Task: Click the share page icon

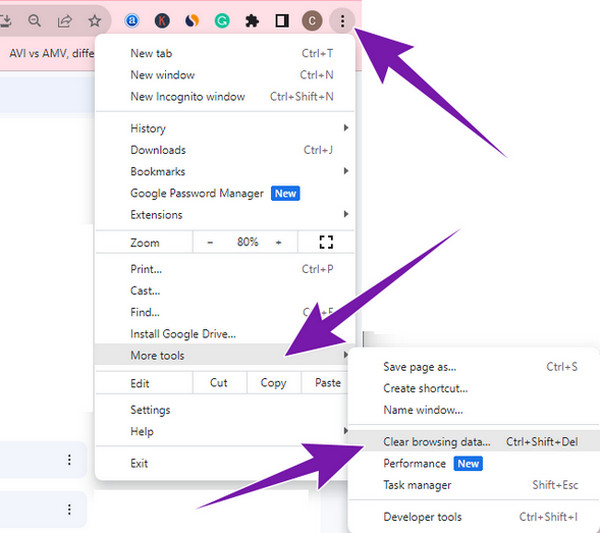Action: point(64,21)
